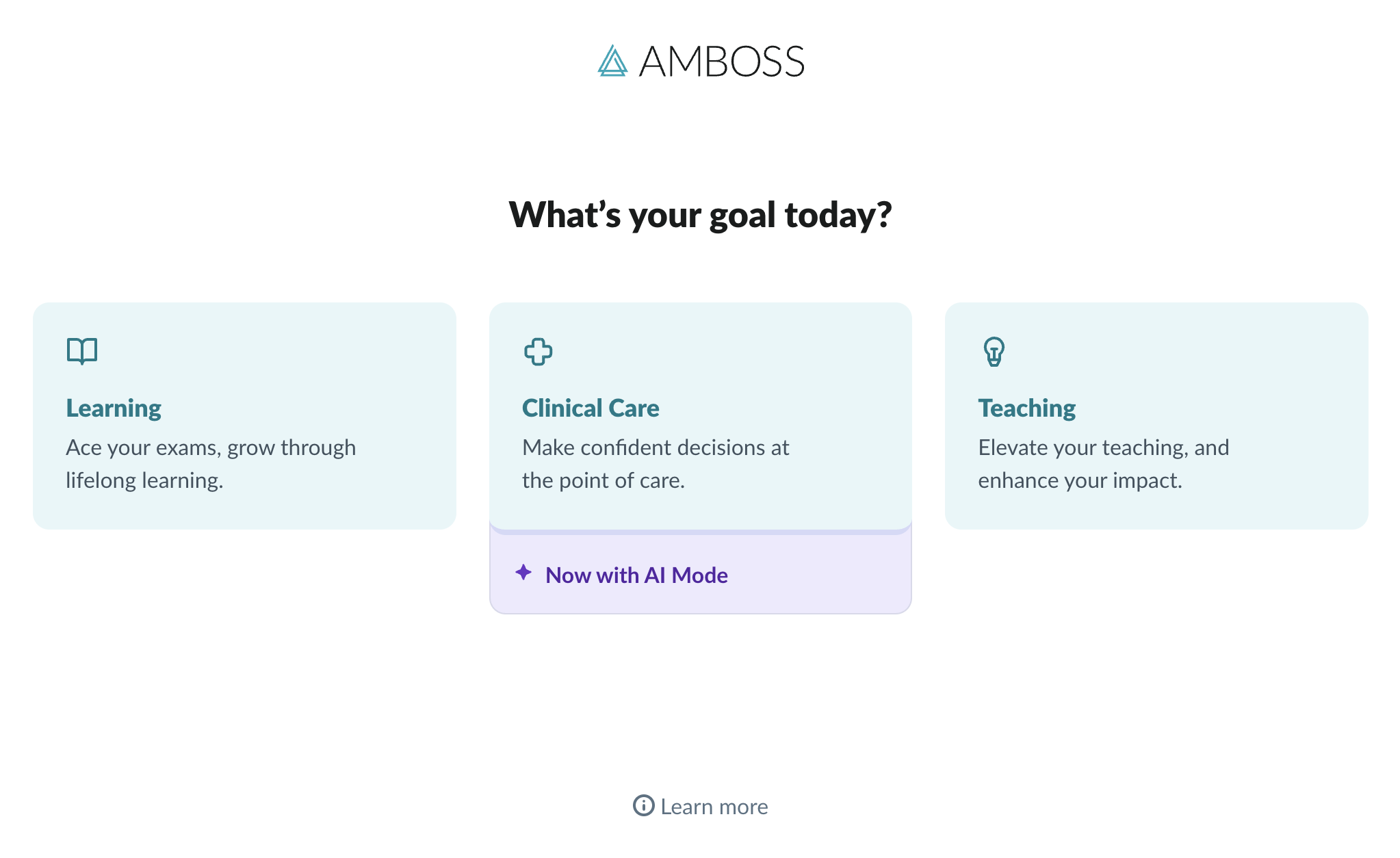Click 'enhance your impact.' text line
Viewport: 1400px width, 858px height.
coord(1080,480)
